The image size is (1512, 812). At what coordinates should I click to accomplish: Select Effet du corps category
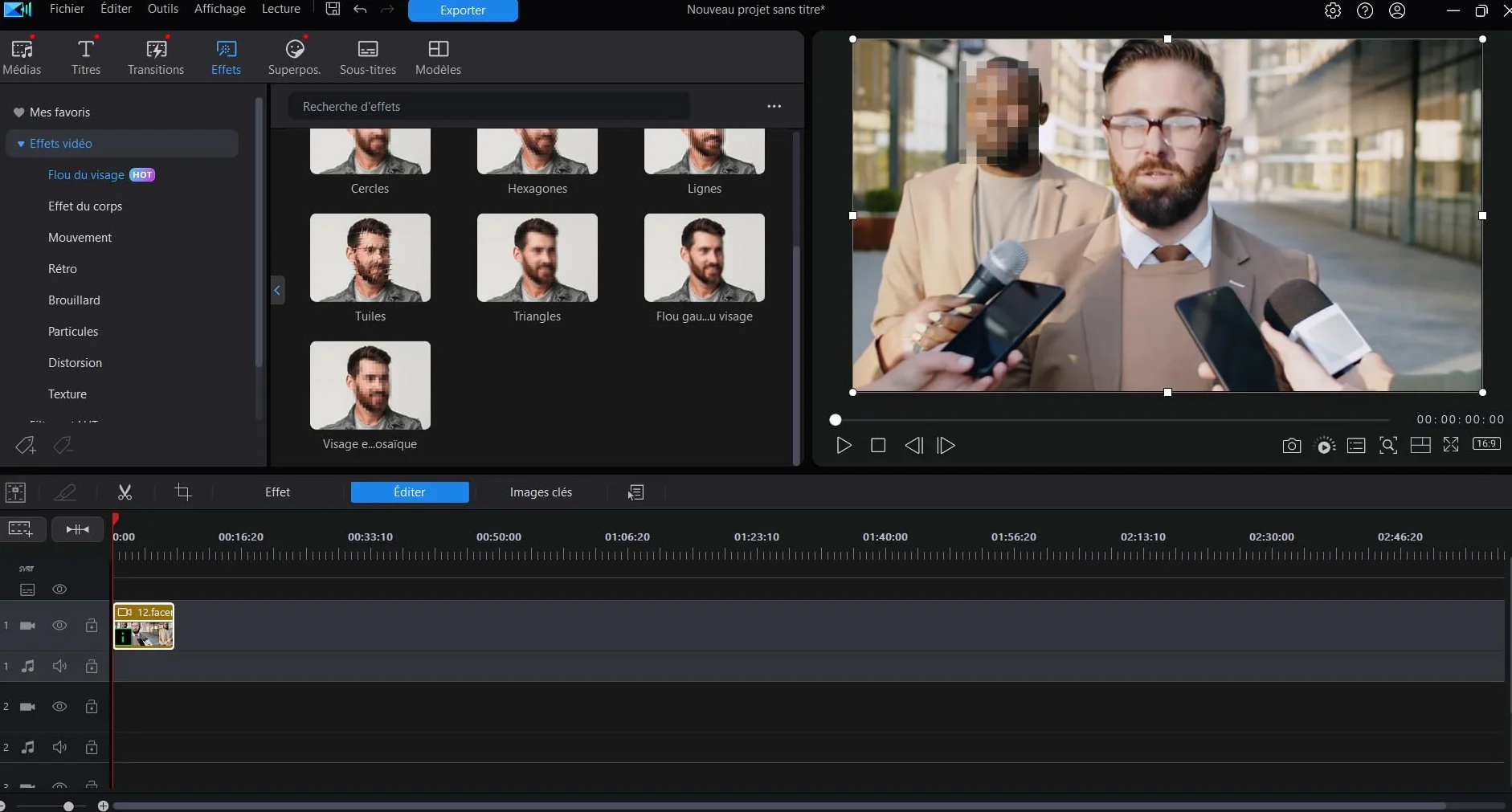(x=85, y=206)
